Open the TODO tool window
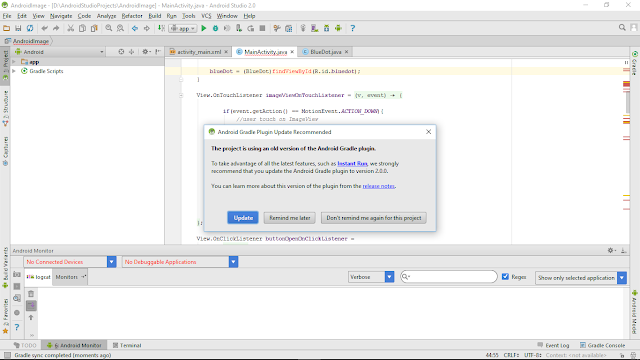The height and width of the screenshot is (360, 640). (25, 345)
